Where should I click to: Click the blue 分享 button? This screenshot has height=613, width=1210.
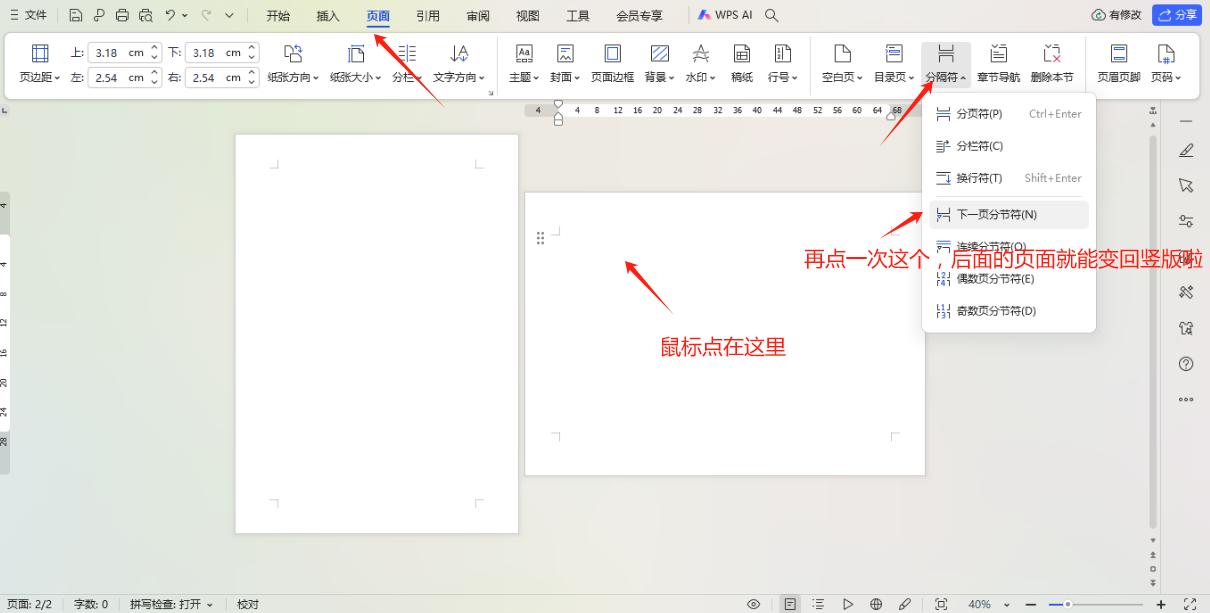click(1177, 15)
